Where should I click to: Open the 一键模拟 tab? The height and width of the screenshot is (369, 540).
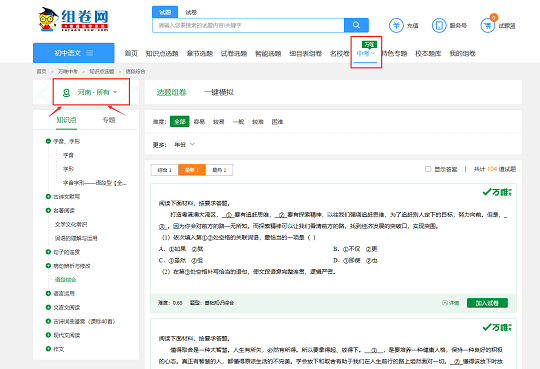pos(219,92)
